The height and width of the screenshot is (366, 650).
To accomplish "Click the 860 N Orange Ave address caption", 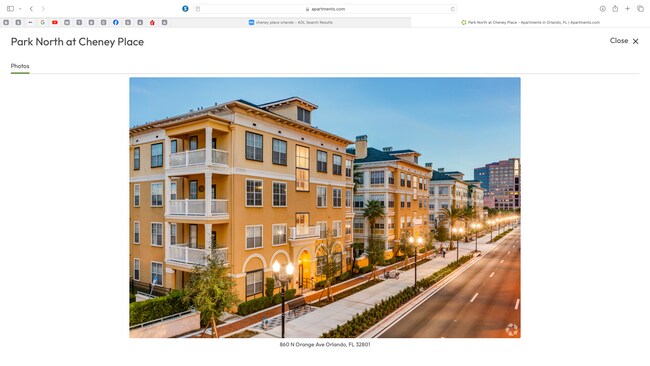I will [x=325, y=344].
